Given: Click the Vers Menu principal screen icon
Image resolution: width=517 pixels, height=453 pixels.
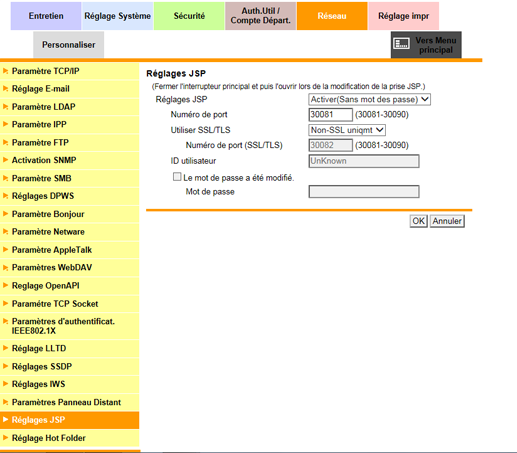Looking at the screenshot, I should [x=401, y=43].
